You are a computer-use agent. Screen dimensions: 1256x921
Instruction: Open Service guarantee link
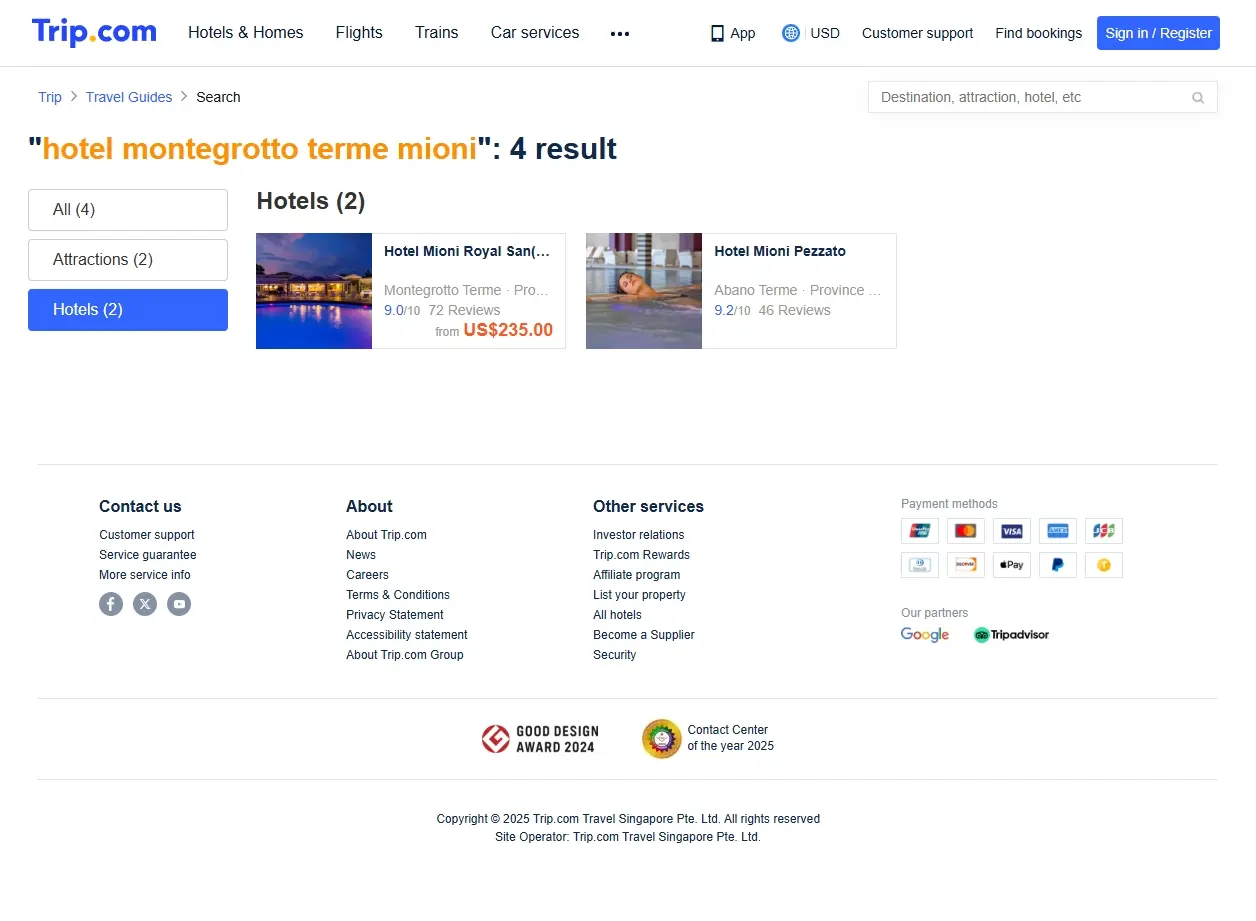[148, 555]
